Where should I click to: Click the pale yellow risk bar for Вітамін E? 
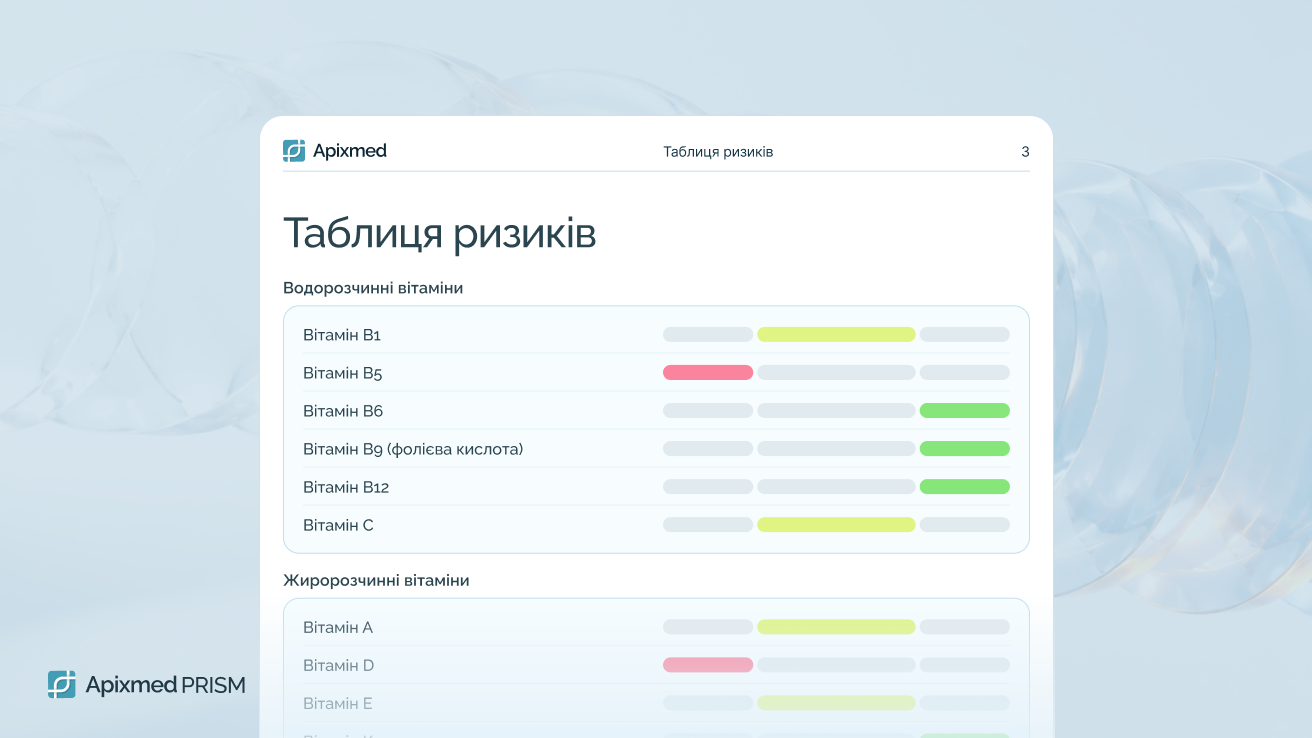(836, 703)
